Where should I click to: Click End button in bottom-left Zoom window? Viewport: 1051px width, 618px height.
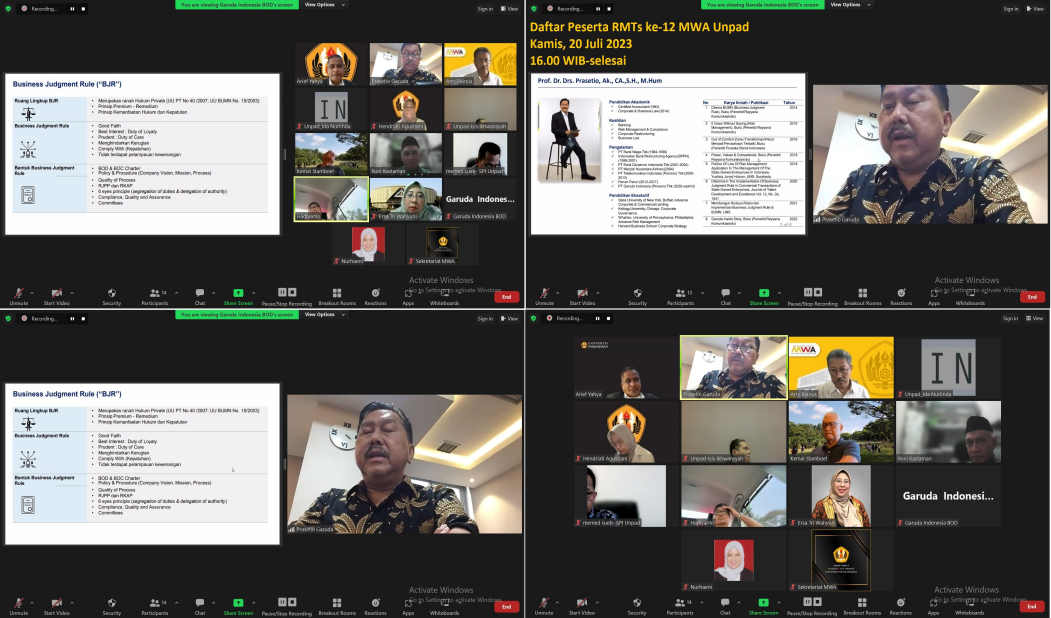click(x=507, y=607)
